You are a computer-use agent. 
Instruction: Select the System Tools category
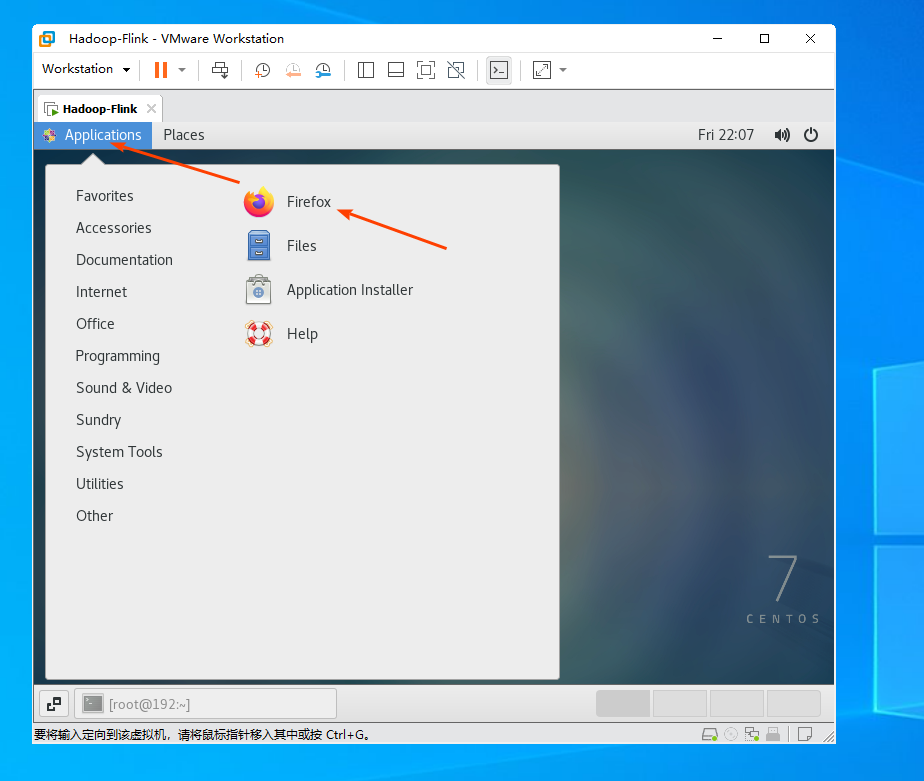(x=119, y=452)
